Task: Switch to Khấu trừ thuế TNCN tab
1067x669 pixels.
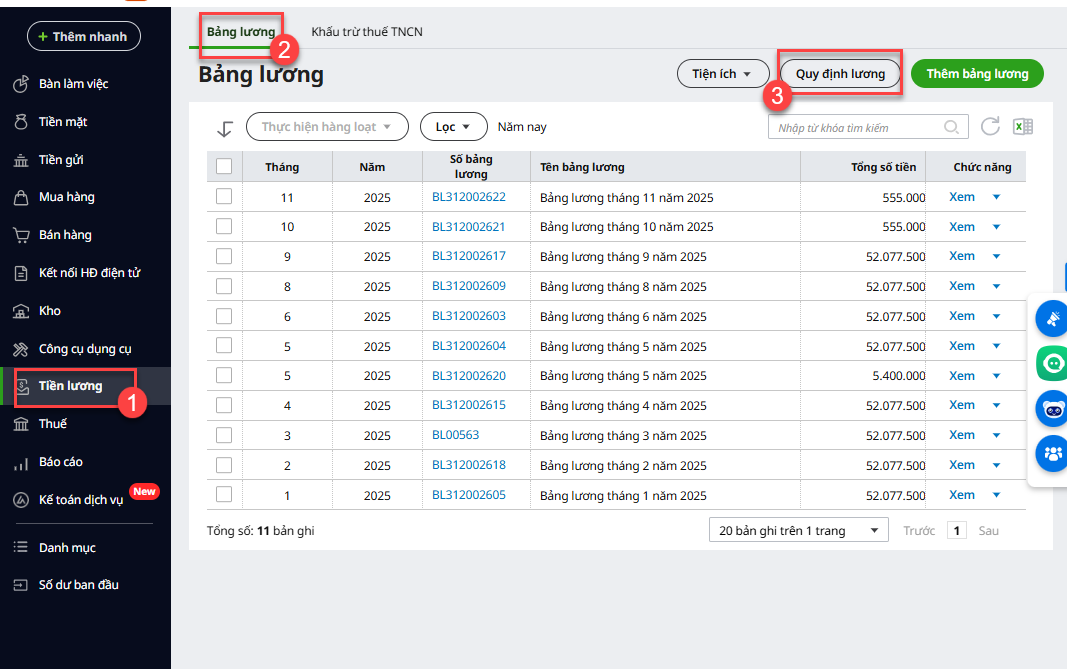Action: (367, 32)
